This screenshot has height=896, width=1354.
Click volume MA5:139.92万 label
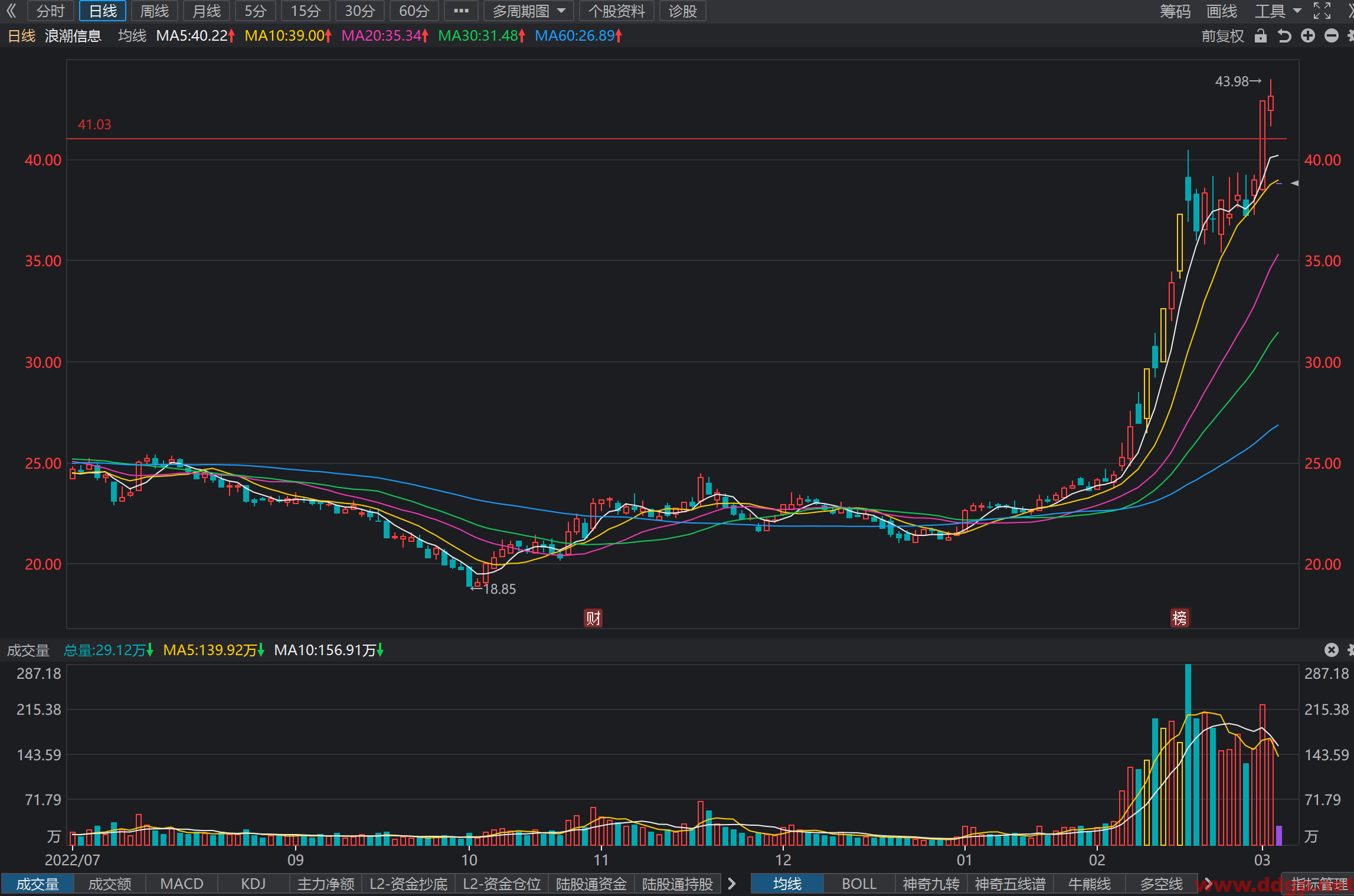coord(214,650)
